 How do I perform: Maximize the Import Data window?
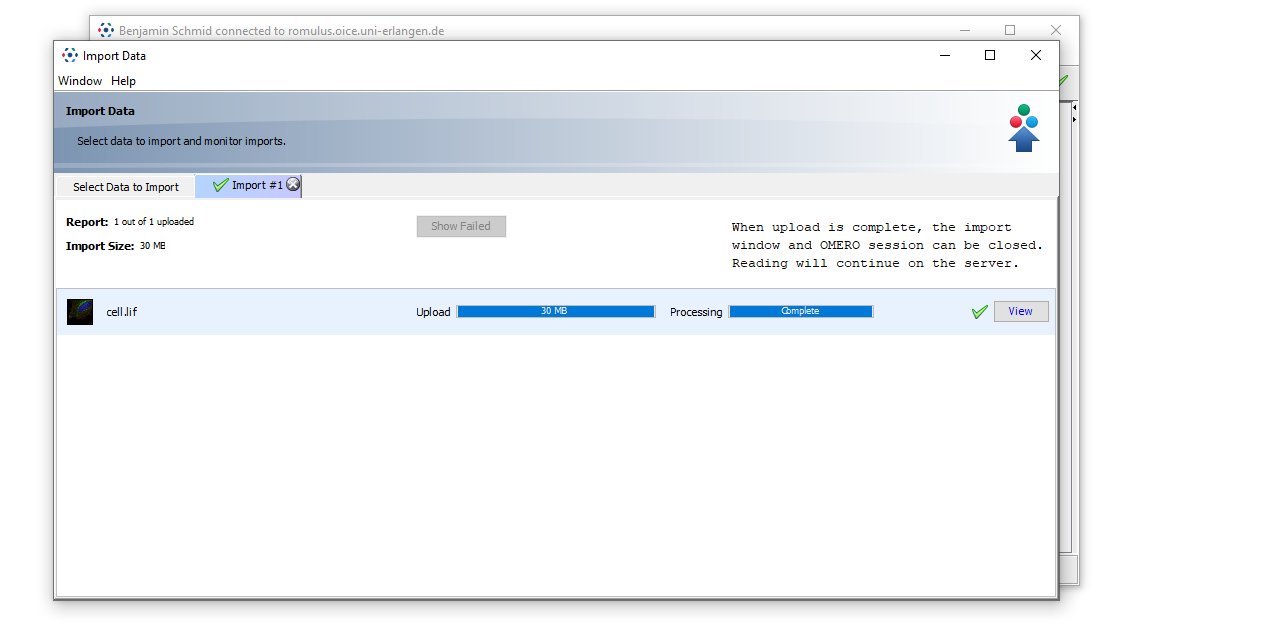pos(990,56)
